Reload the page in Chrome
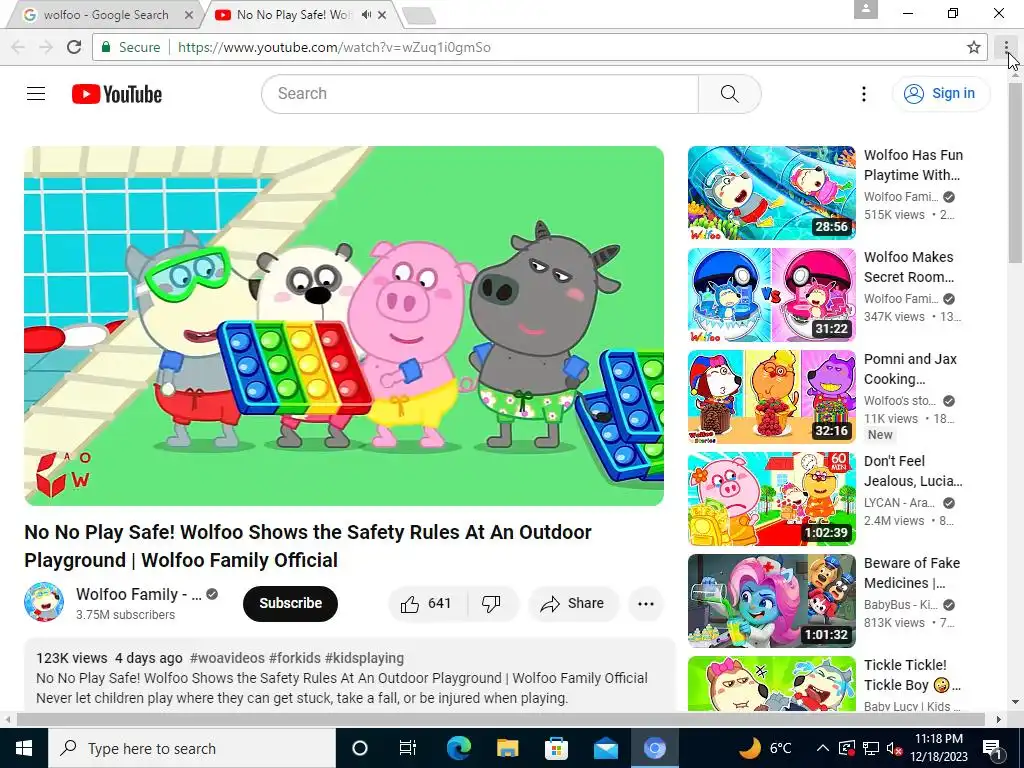 pos(74,47)
